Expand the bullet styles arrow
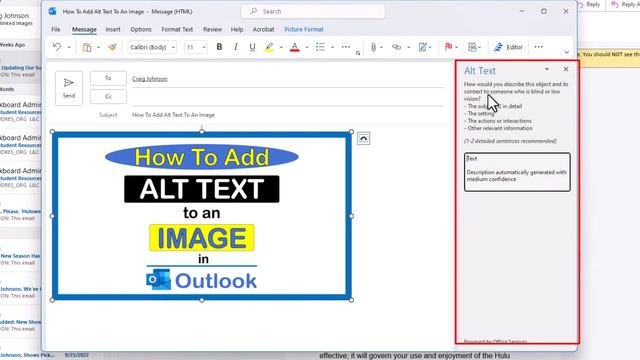The width and height of the screenshot is (640, 360). 332,47
